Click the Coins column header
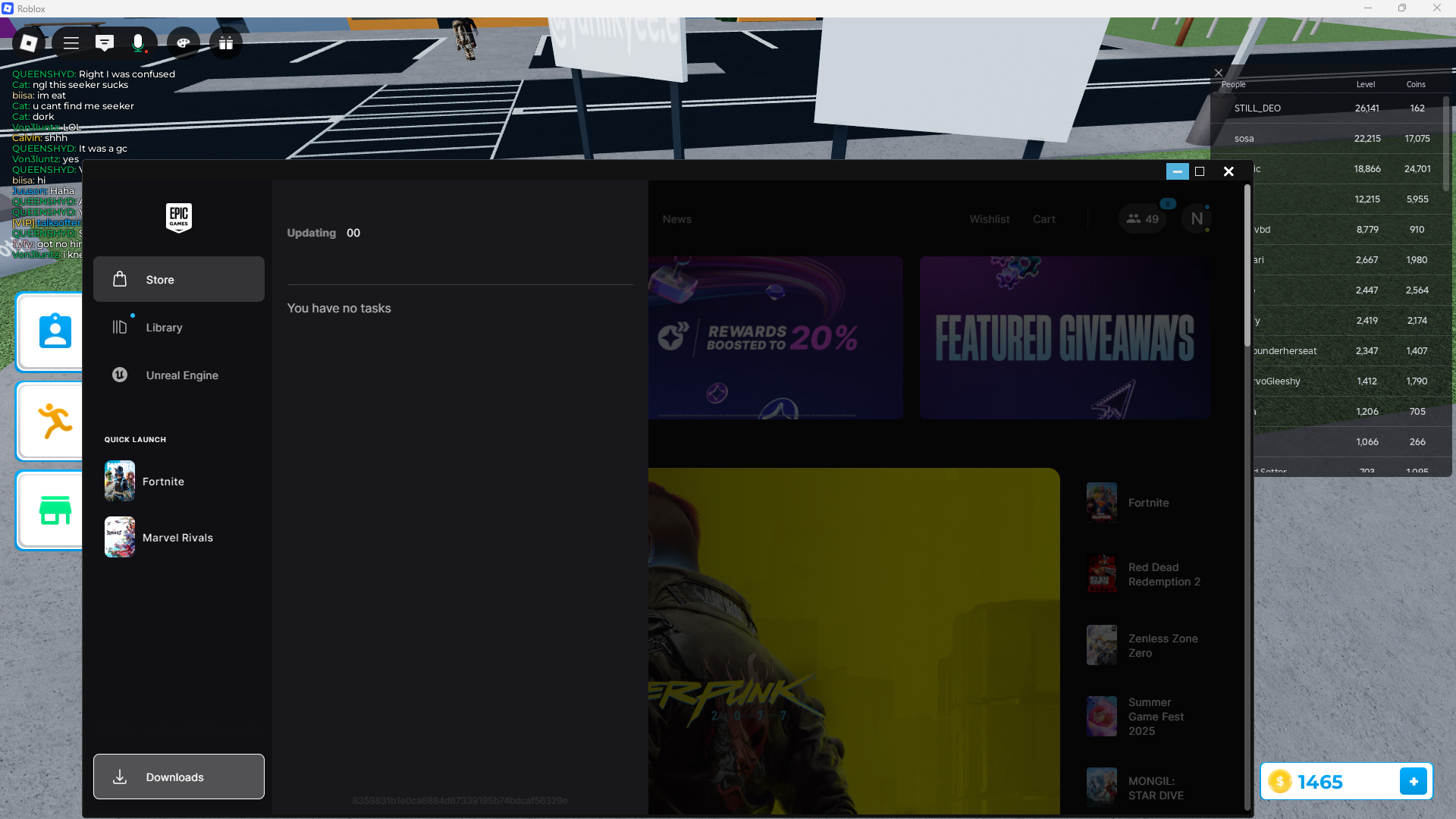This screenshot has height=819, width=1456. [x=1416, y=84]
